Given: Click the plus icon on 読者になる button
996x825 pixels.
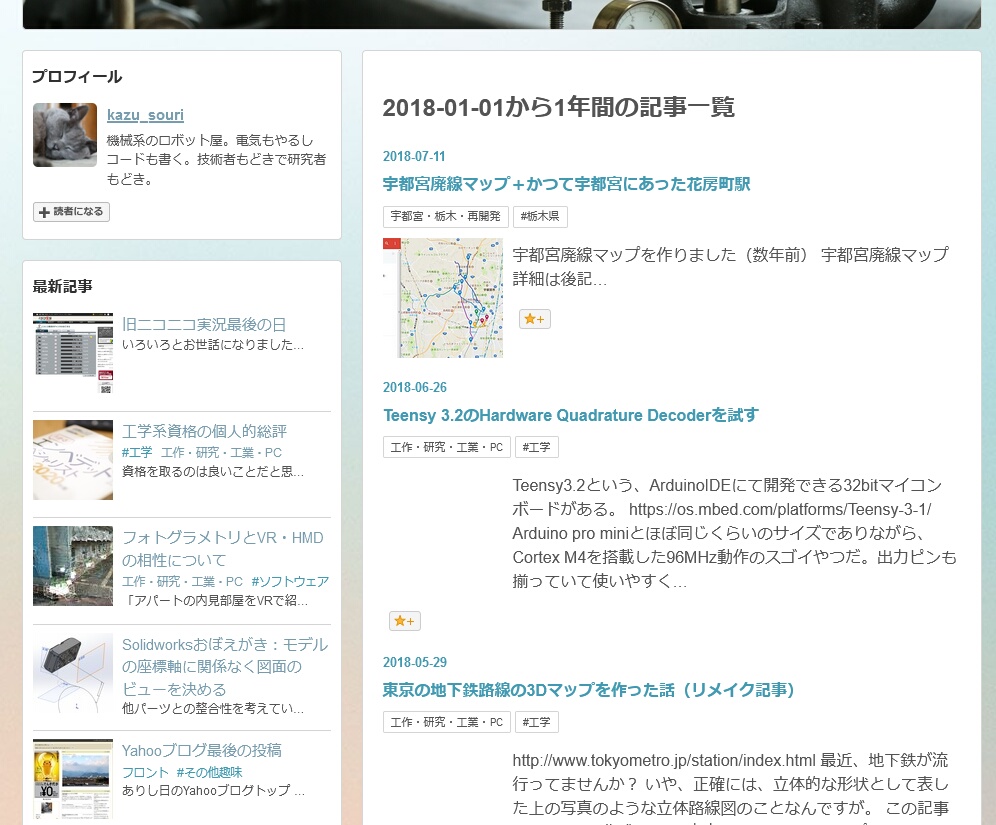Looking at the screenshot, I should pyautogui.click(x=44, y=211).
